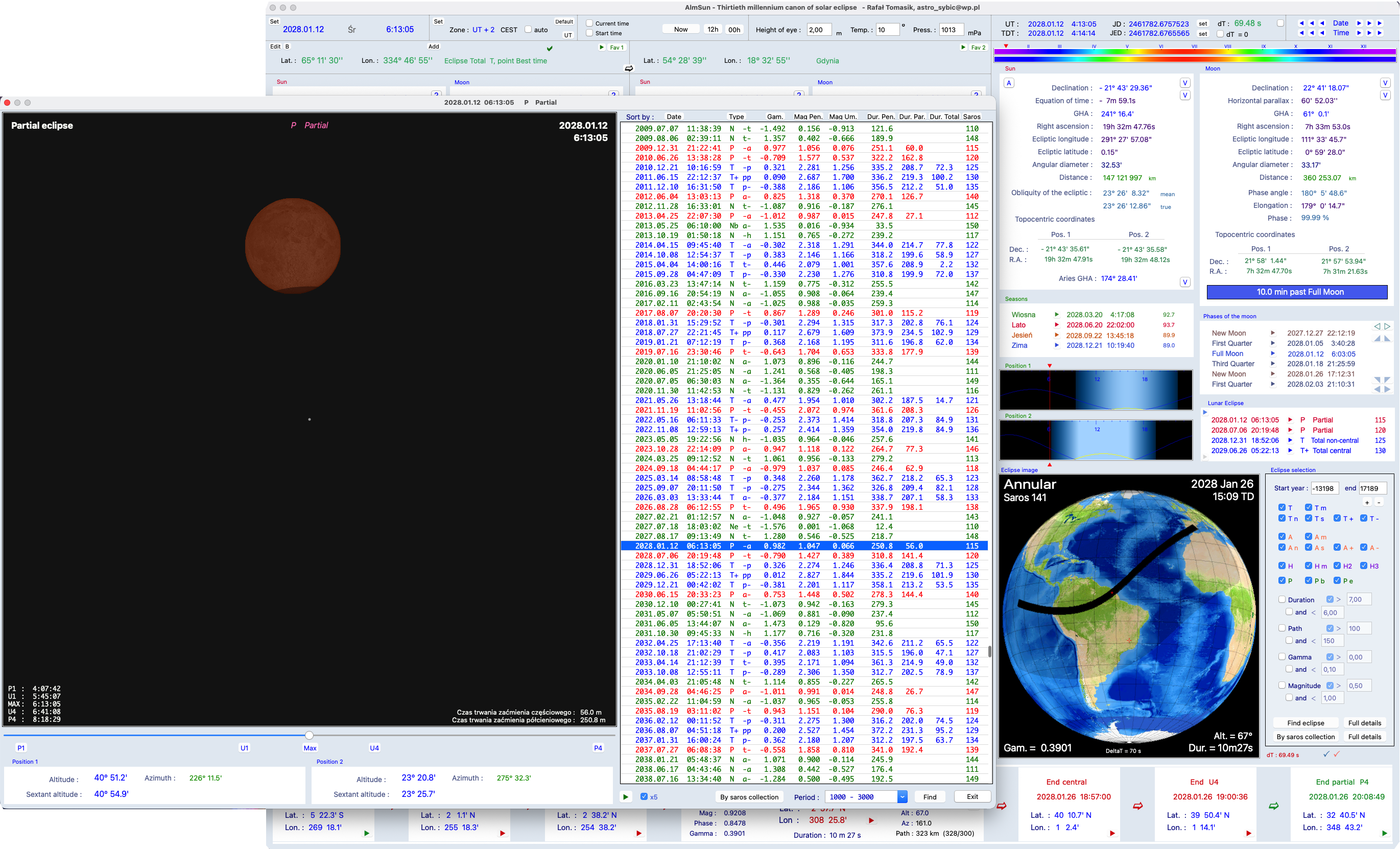Click arrow beside Zima season date
This screenshot has height=849, width=1400.
click(x=1057, y=345)
